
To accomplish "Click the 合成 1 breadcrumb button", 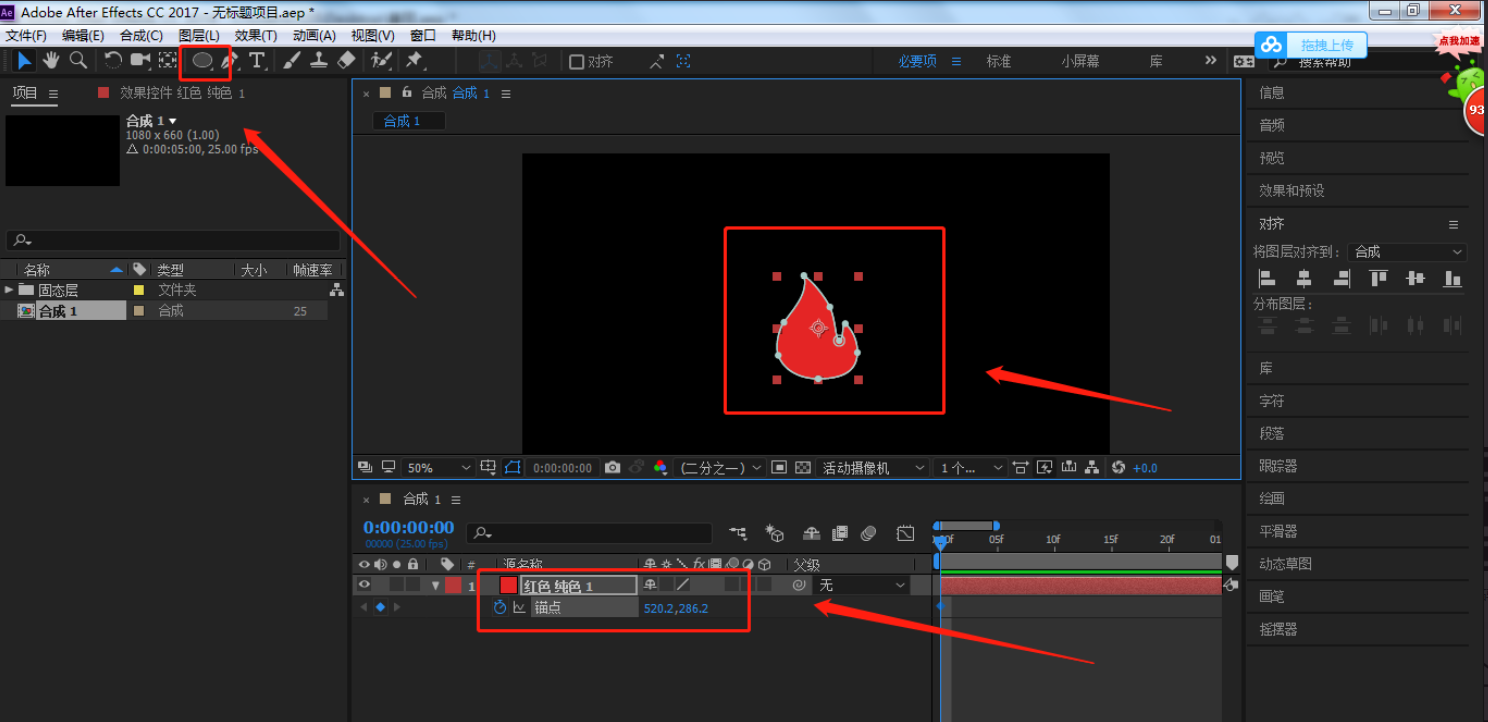I will coord(409,121).
